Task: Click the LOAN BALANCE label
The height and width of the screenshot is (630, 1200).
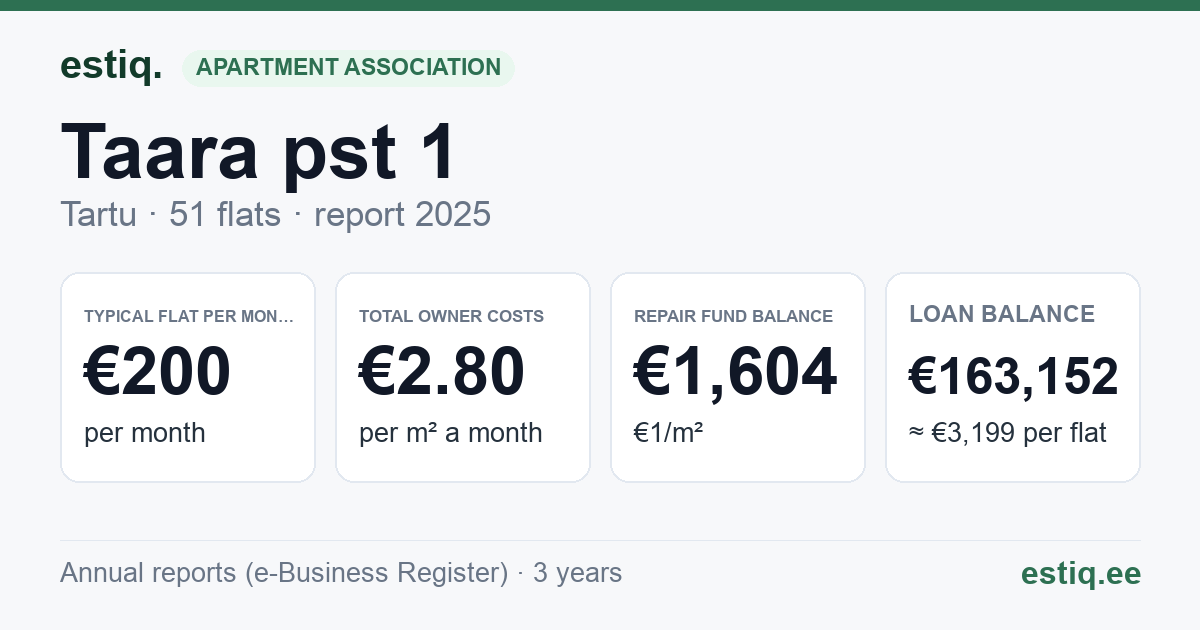Action: (1002, 314)
